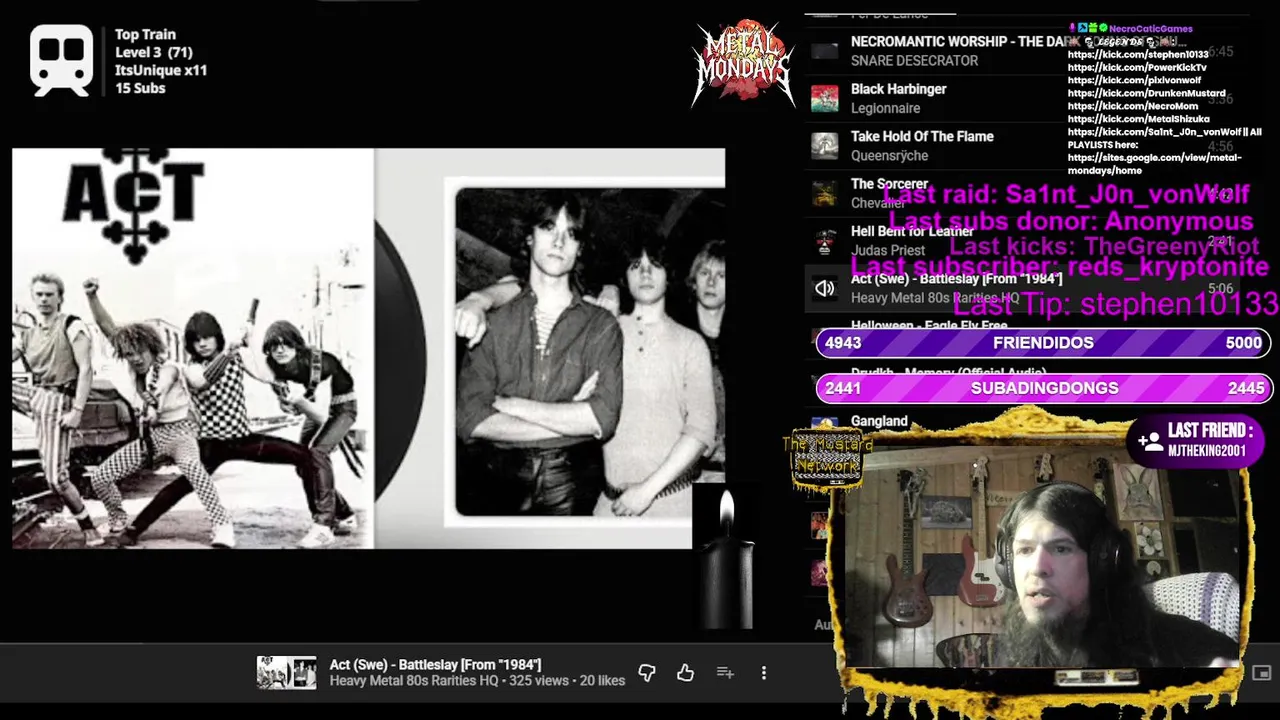The image size is (1280, 720).
Task: Click Top Train label text
Action: 145,34
